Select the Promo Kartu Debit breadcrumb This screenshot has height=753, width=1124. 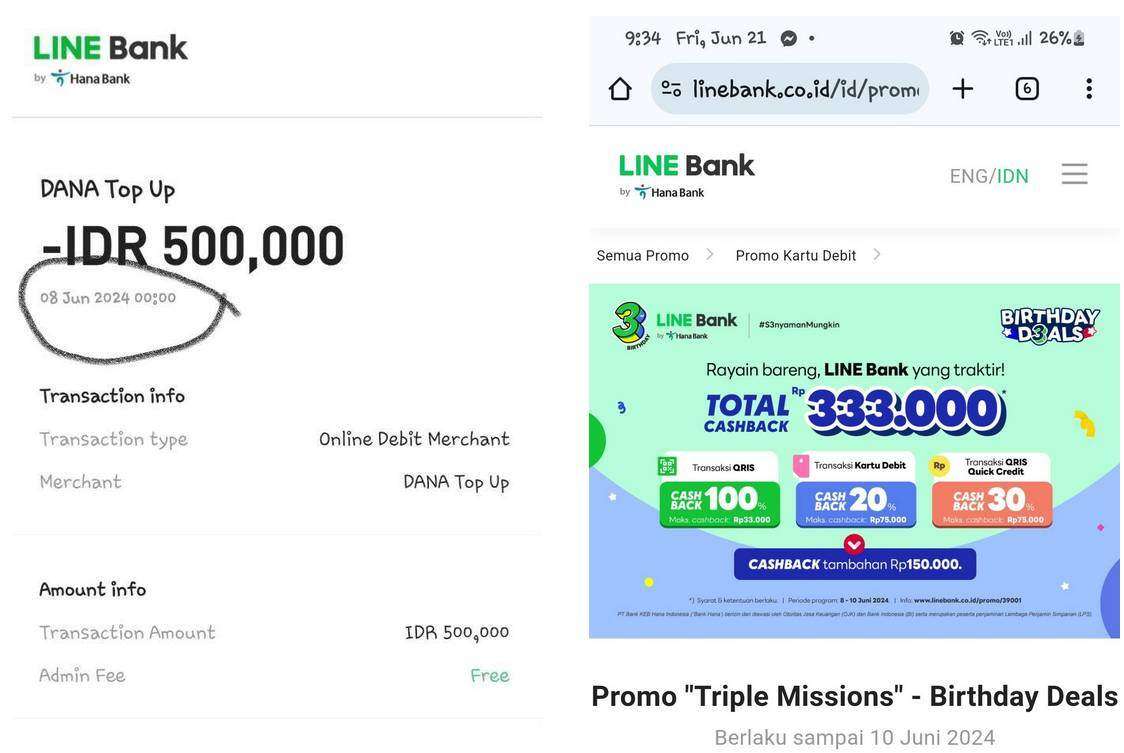795,255
